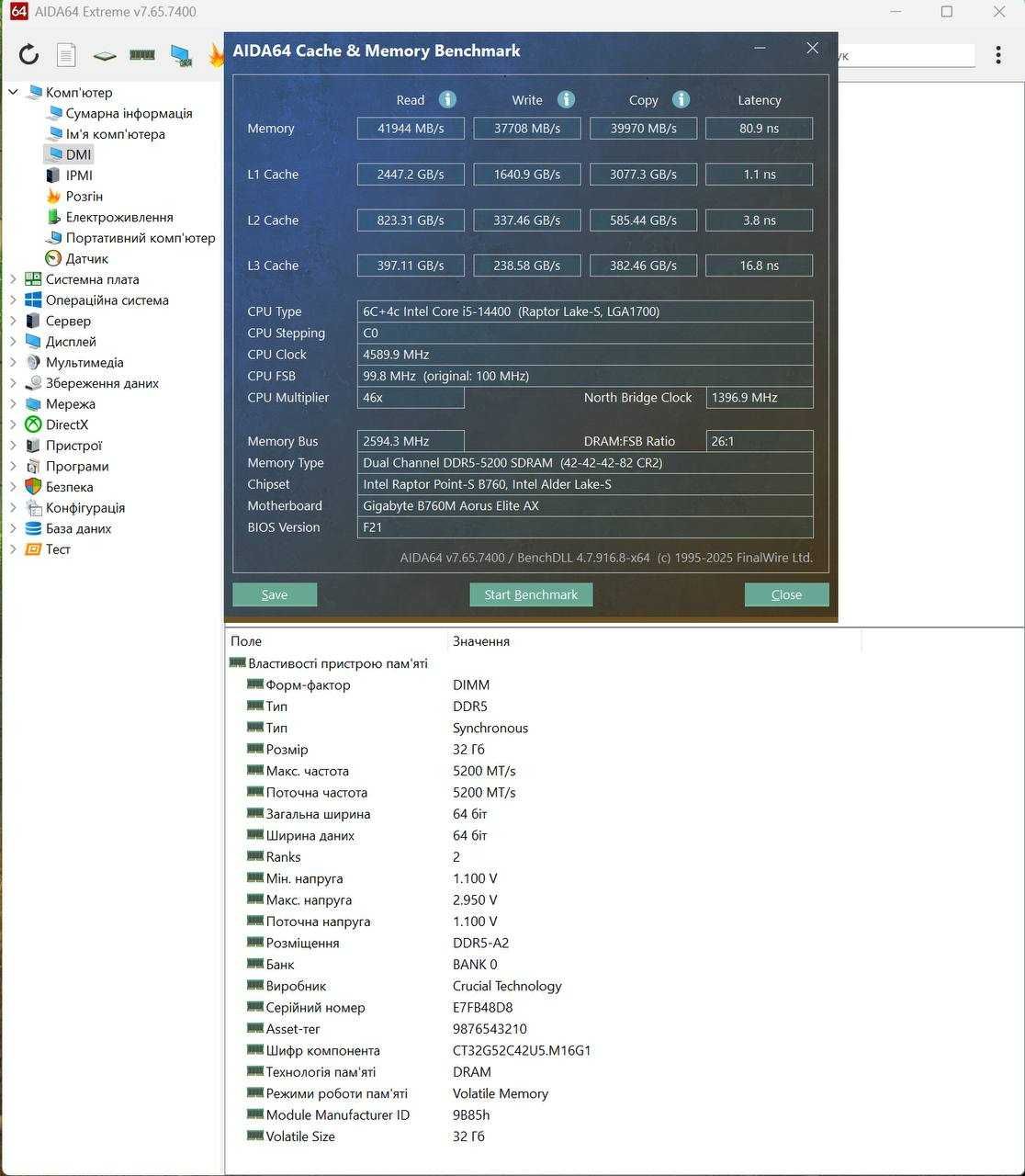Click the Refresh toolbar icon
This screenshot has height=1176, width=1025.
pos(28,54)
